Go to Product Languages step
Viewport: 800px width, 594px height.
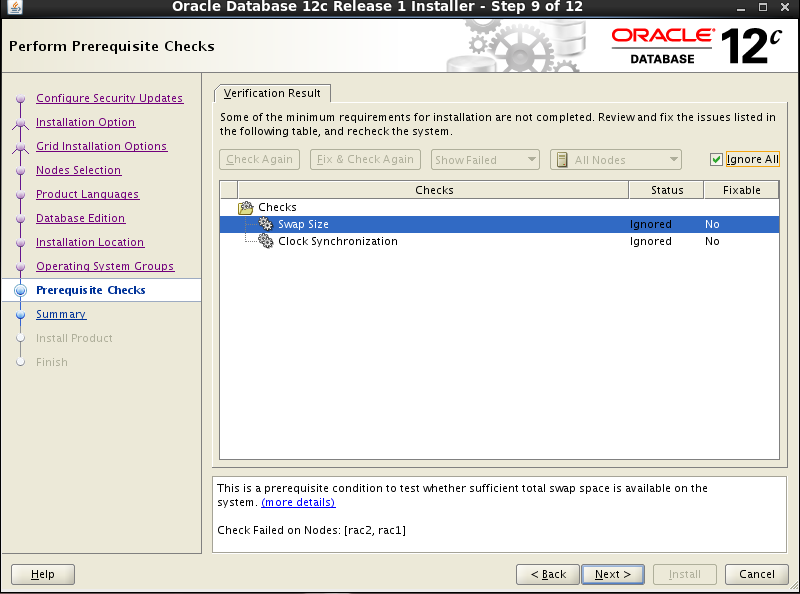tap(87, 194)
